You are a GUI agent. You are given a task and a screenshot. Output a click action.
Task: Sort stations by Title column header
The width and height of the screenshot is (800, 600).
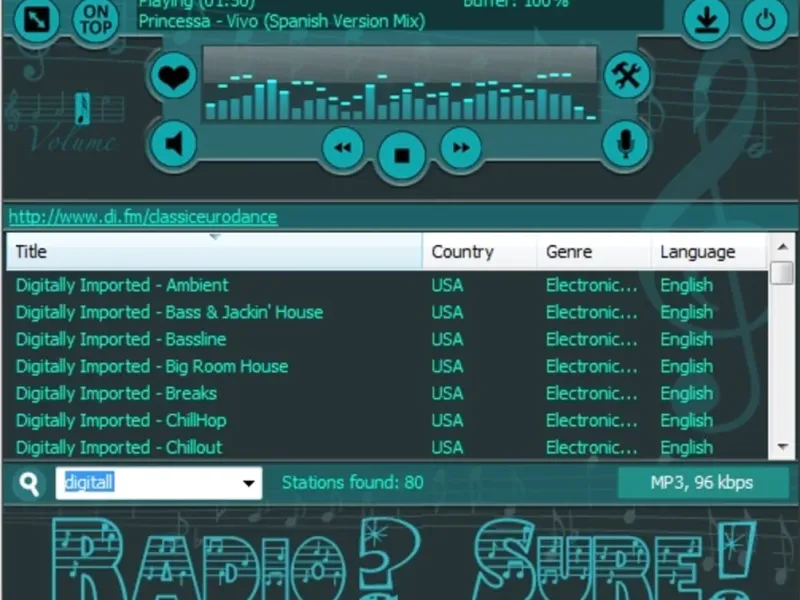tap(214, 252)
